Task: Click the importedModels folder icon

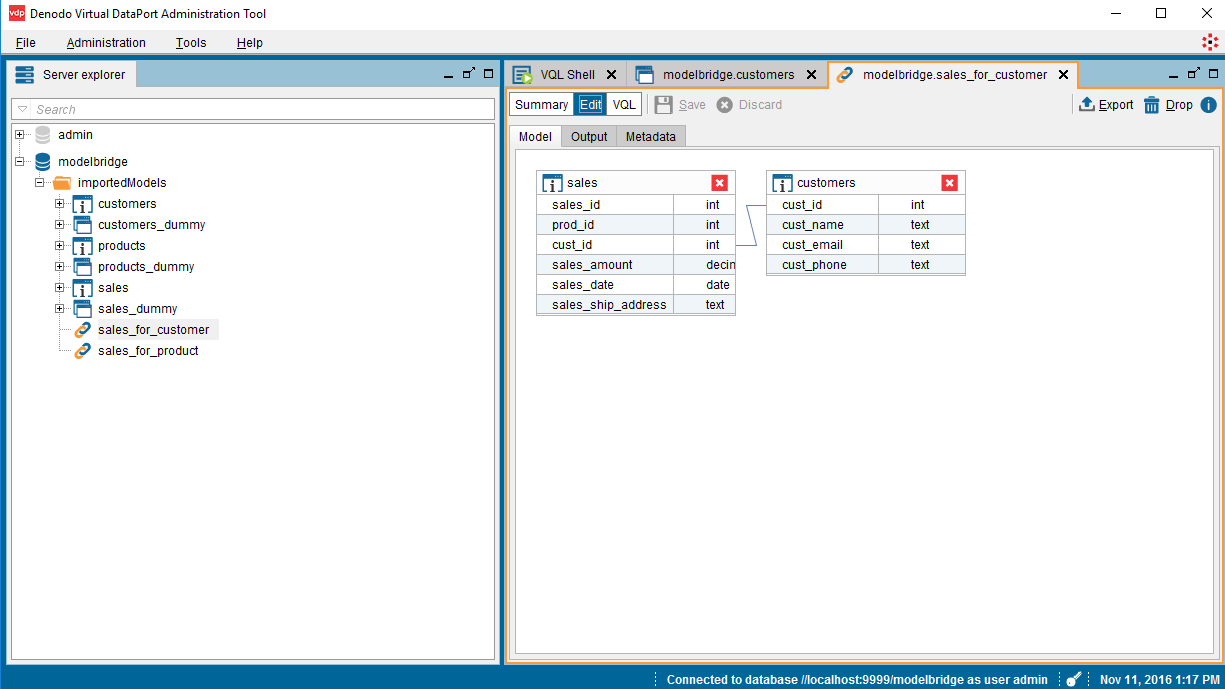Action: click(x=62, y=183)
